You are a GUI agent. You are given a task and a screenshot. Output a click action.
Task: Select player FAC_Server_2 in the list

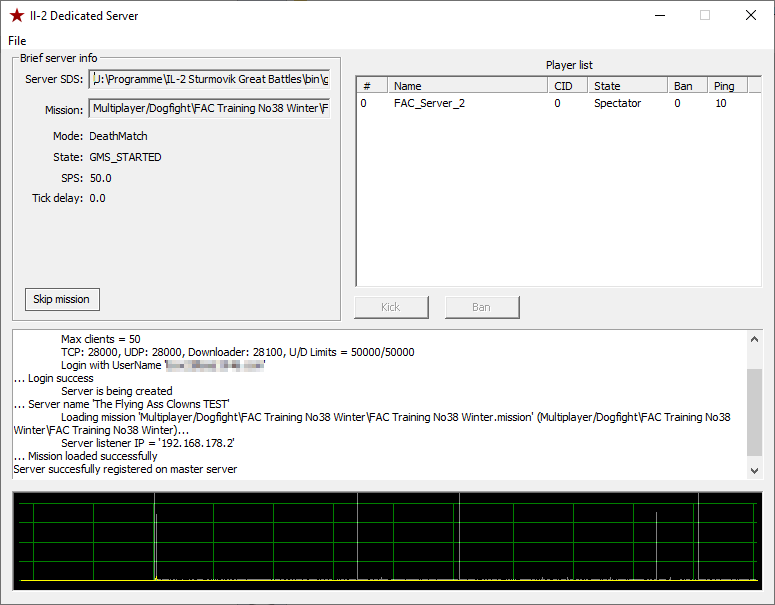[x=430, y=103]
